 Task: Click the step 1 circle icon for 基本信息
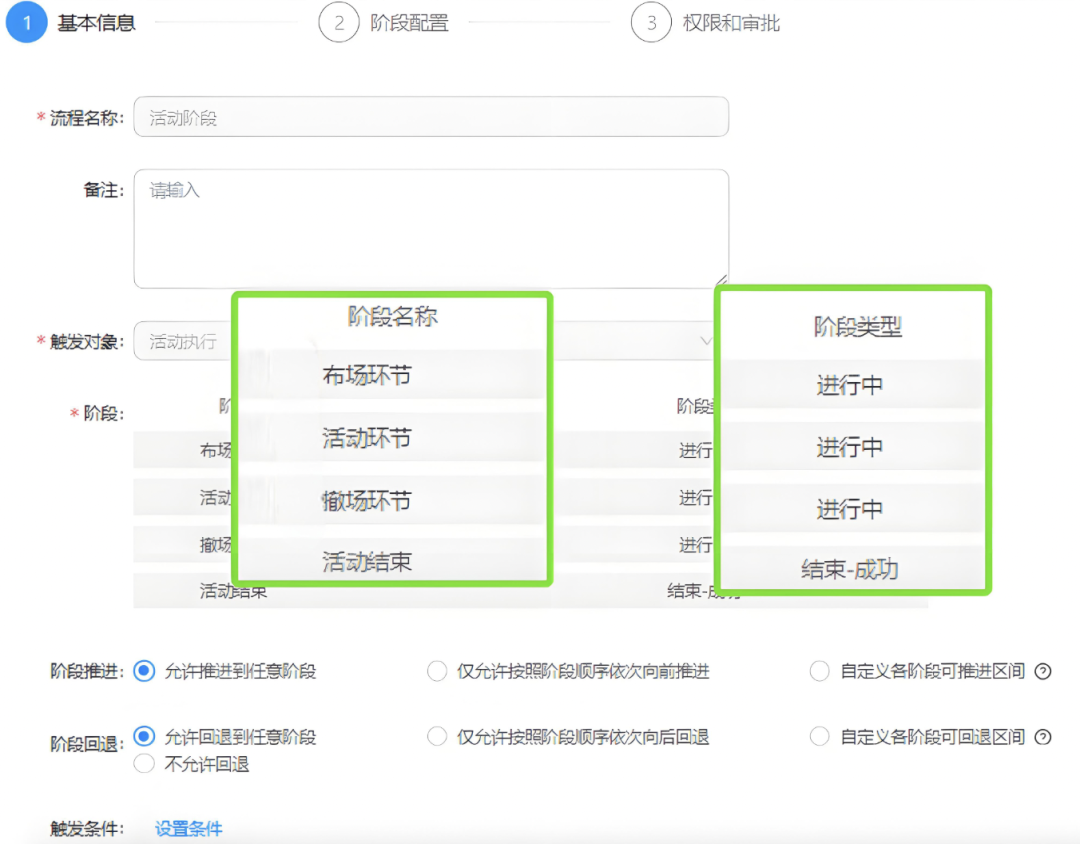coord(27,22)
